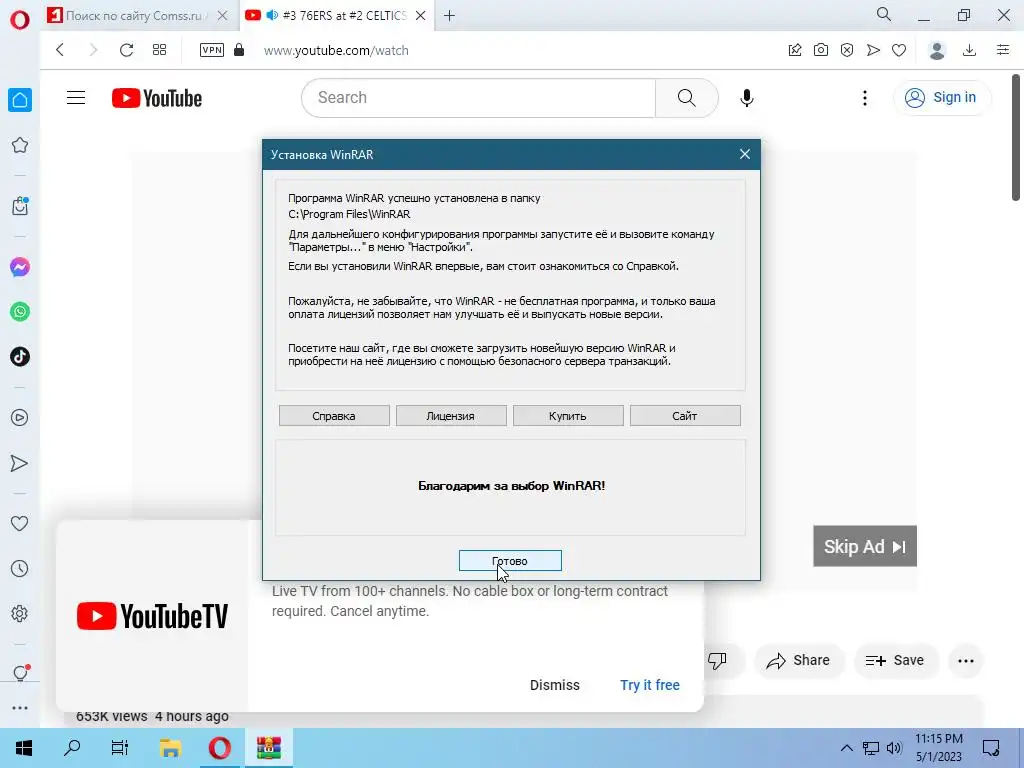Open the sidebar three-dots more menu
The image size is (1024, 768).
click(20, 708)
